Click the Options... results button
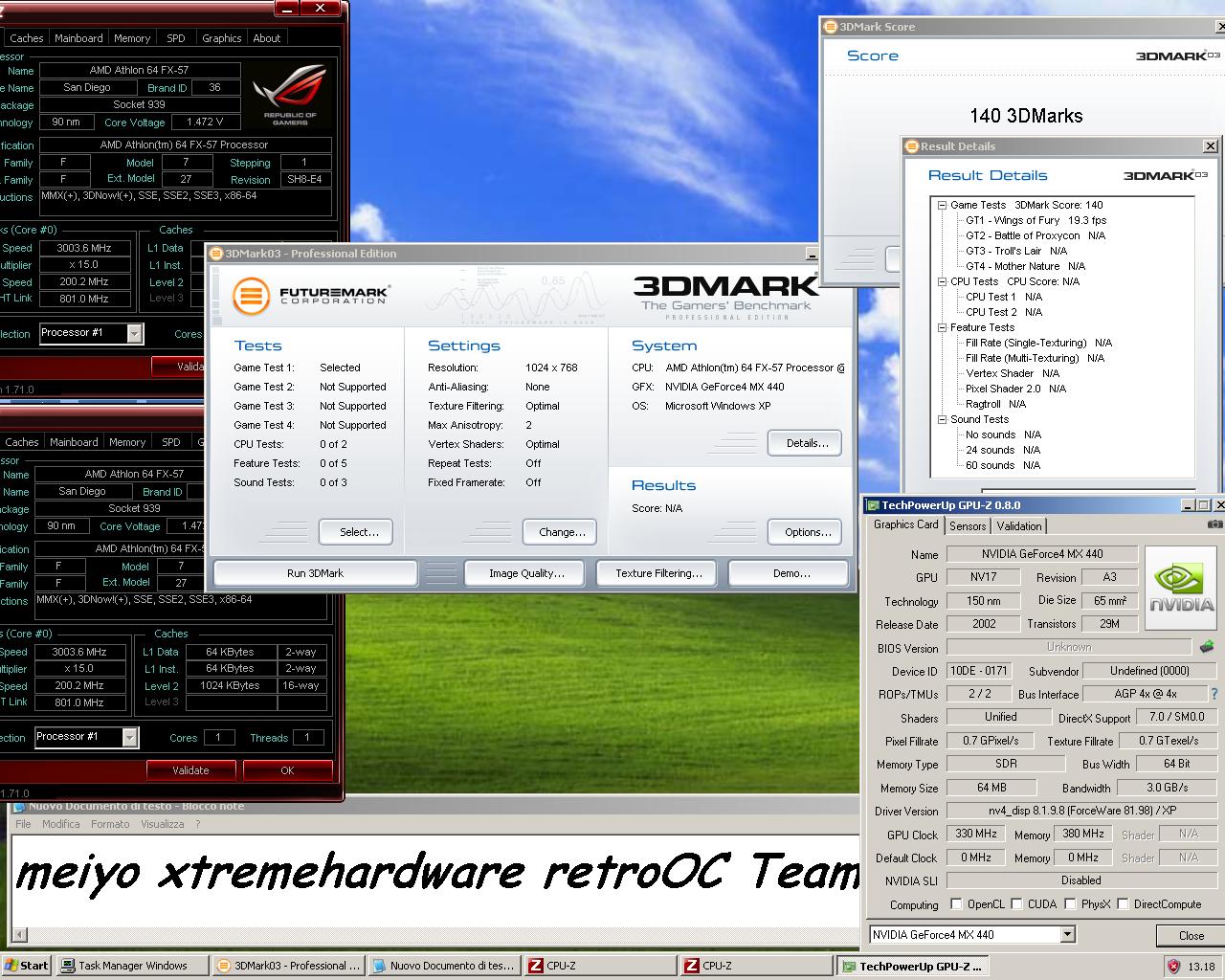Viewport: 1225px width, 980px height. [x=805, y=532]
